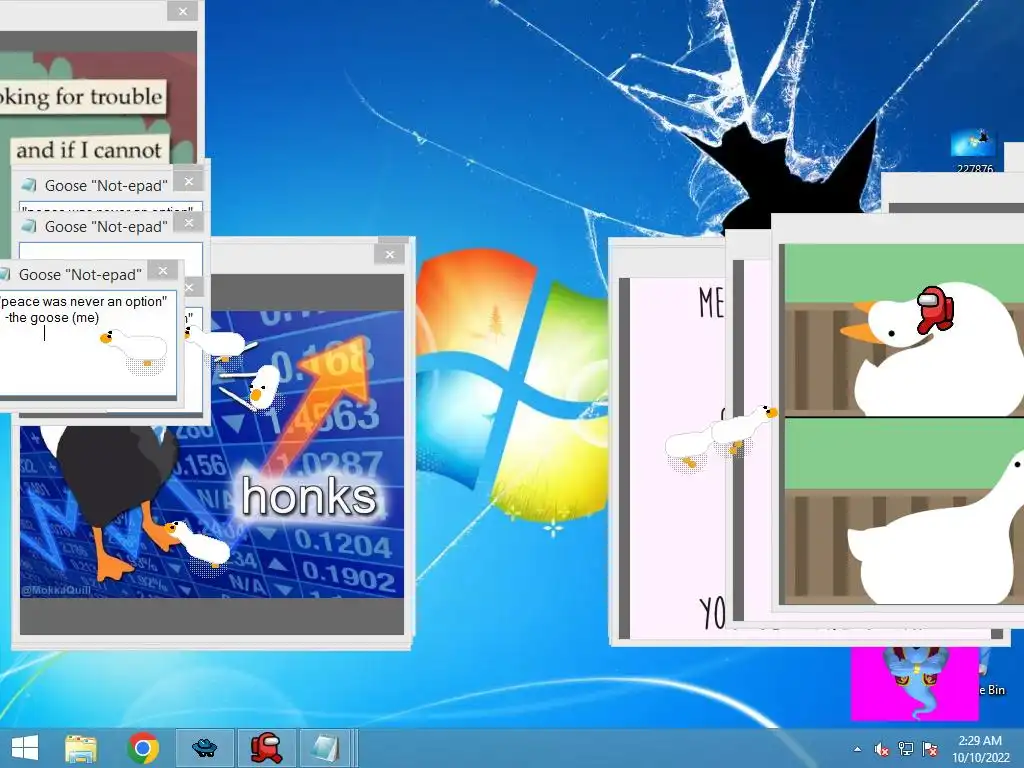
Task: Open the network status tray icon
Action: pos(906,749)
